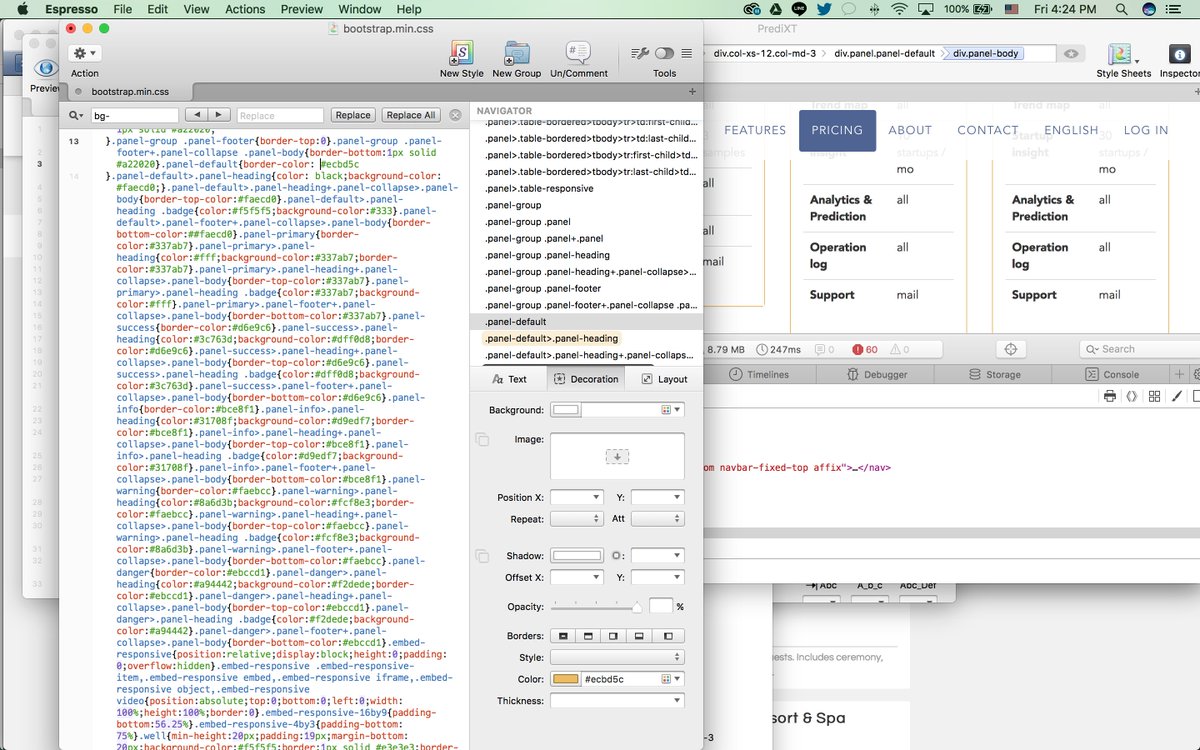Screen dimensions: 1200x750
Task: Click the list lines icon beside Tools switch
Action: 686,53
